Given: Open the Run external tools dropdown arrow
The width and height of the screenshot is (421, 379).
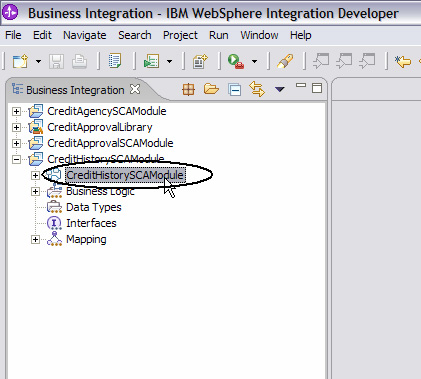Looking at the screenshot, I should click(254, 61).
